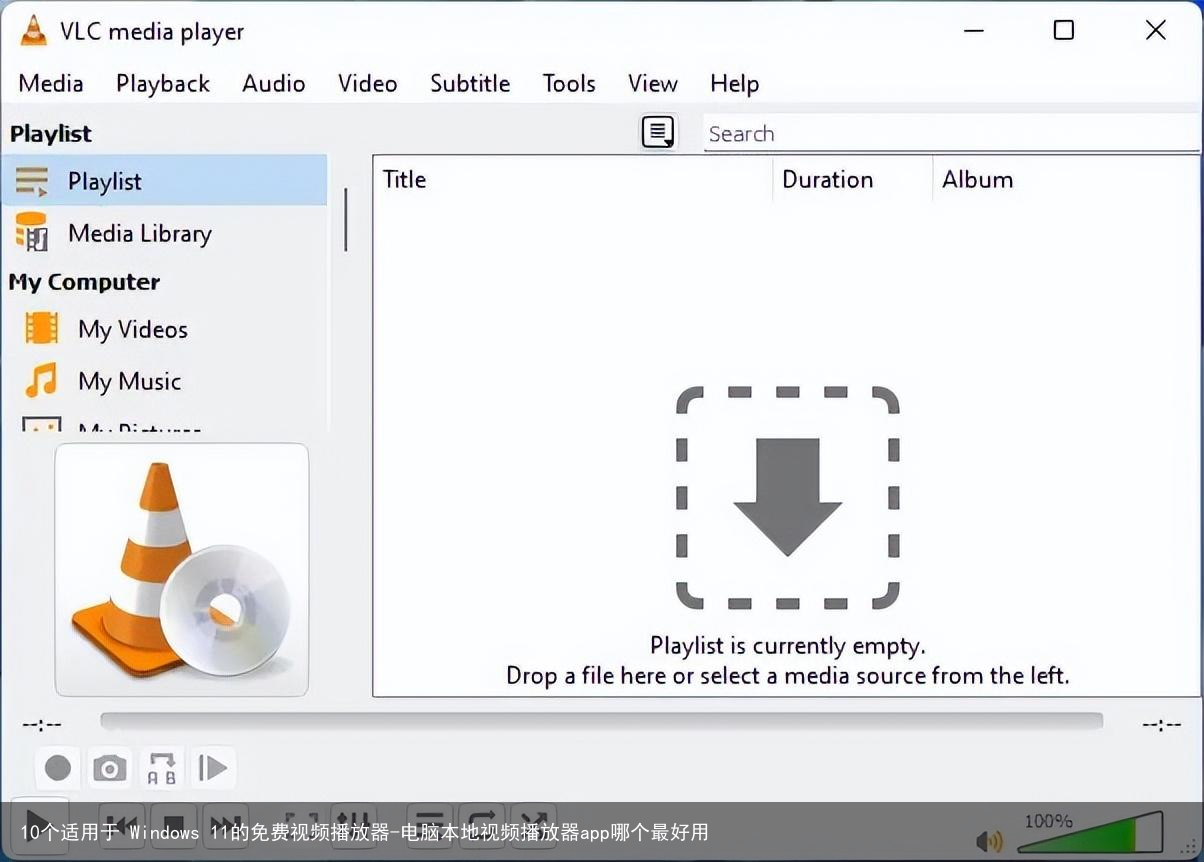The width and height of the screenshot is (1204, 862).
Task: Mute audio via the speaker icon
Action: tap(988, 840)
